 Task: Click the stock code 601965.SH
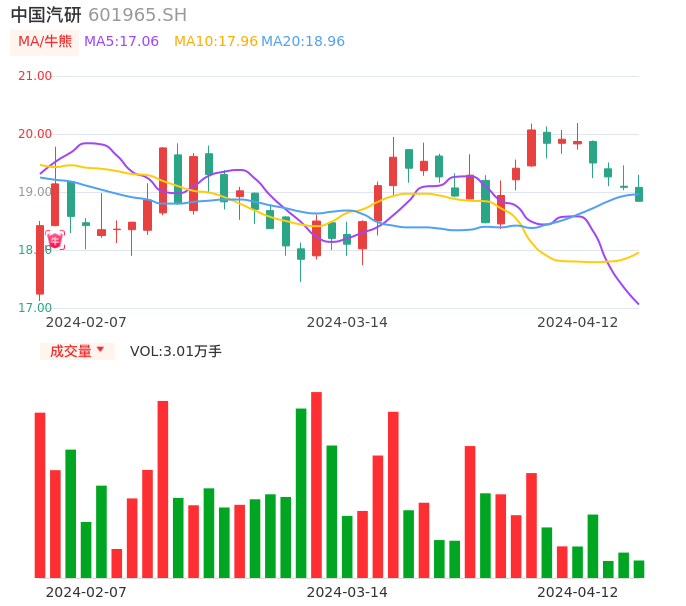click(137, 15)
